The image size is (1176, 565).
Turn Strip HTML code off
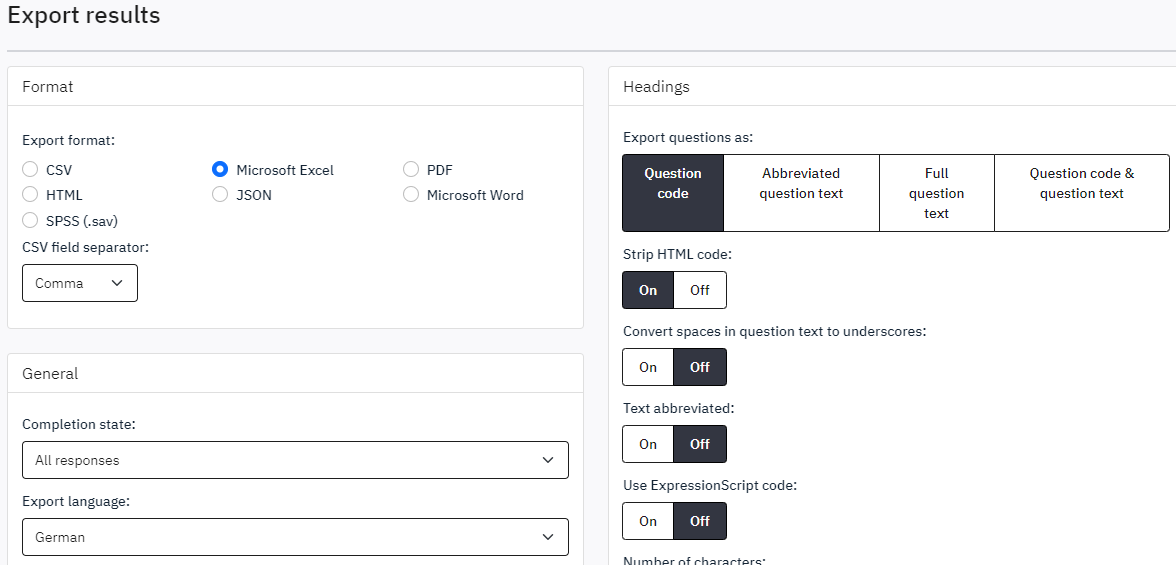click(700, 290)
